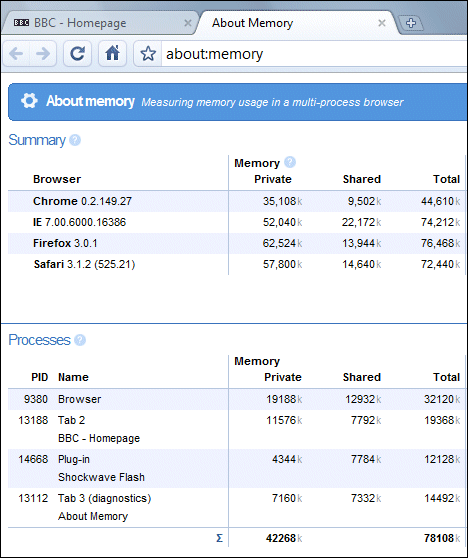The width and height of the screenshot is (468, 558).
Task: Click Browser process private 19188k
Action: 284,399
